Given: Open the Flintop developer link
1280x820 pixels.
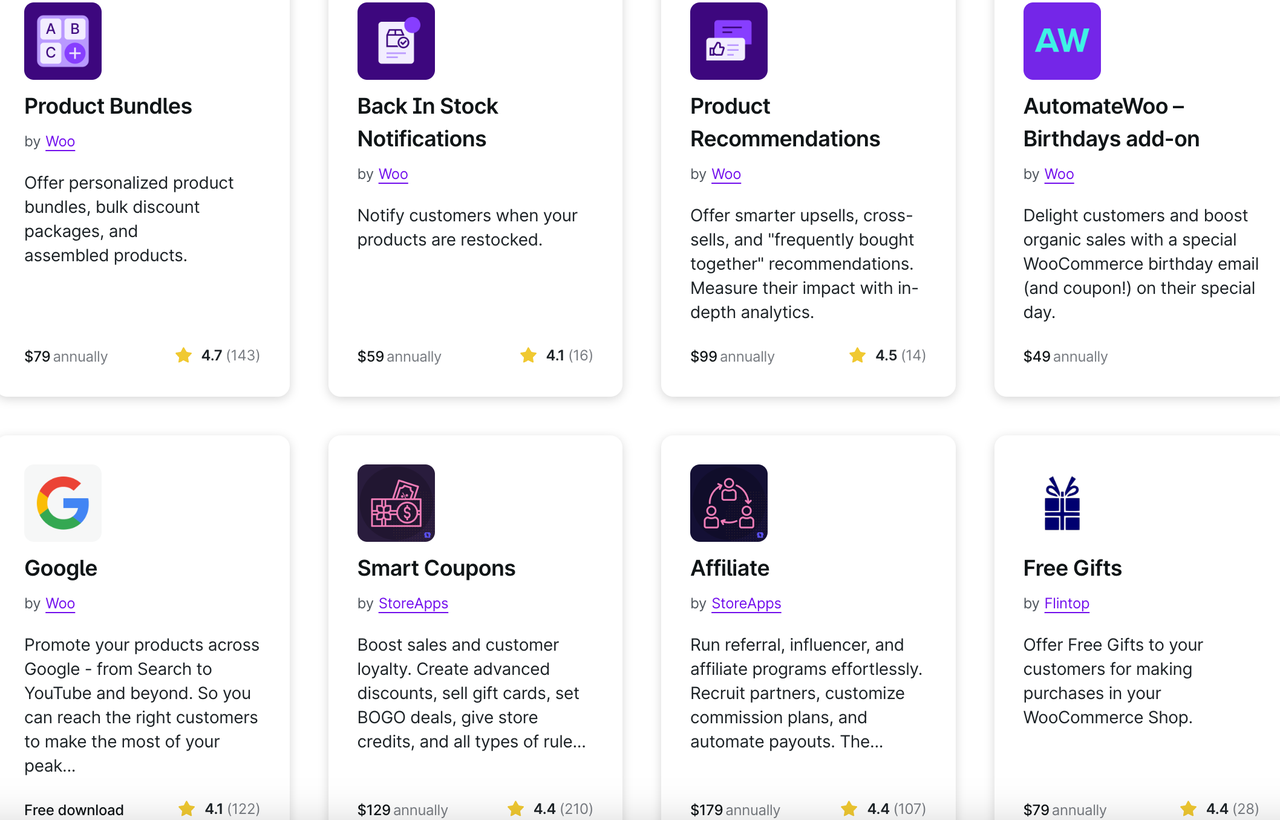Looking at the screenshot, I should pos(1067,603).
